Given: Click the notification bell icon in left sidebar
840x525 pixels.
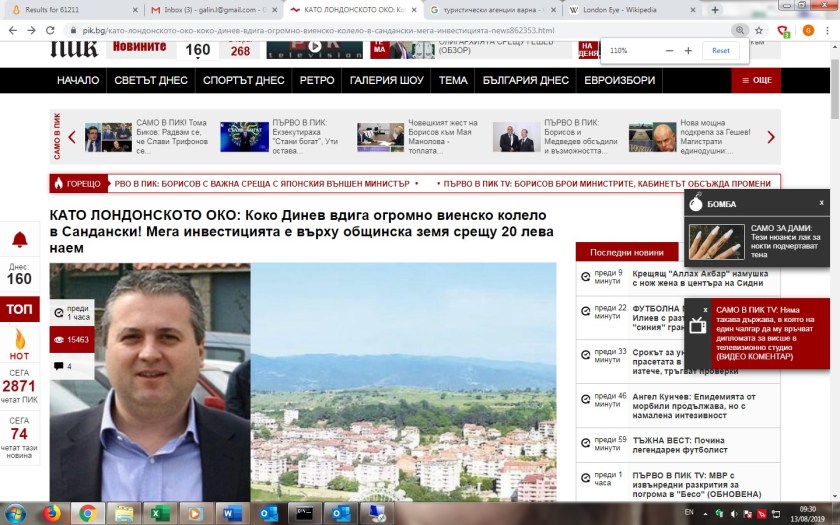Looking at the screenshot, I should [19, 239].
